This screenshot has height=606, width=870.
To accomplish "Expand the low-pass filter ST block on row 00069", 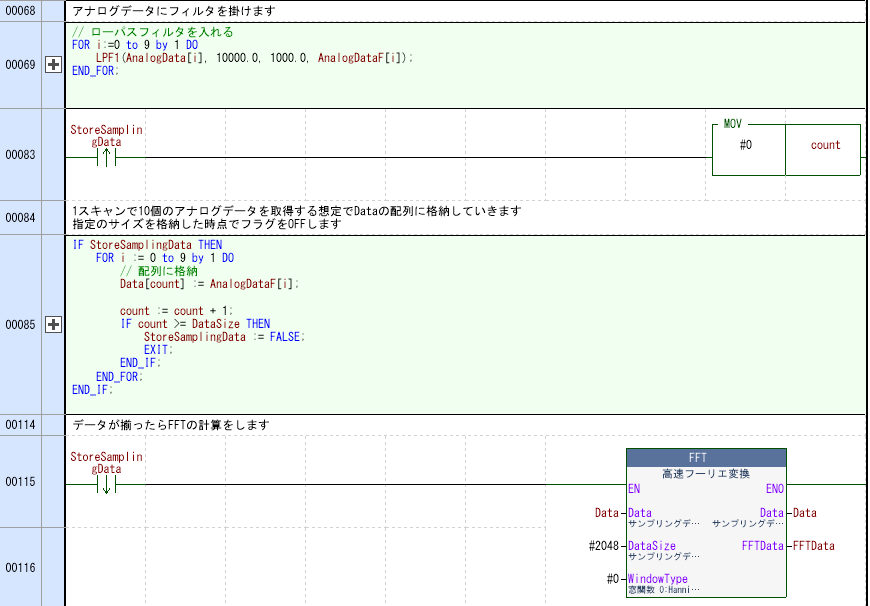I will click(54, 65).
